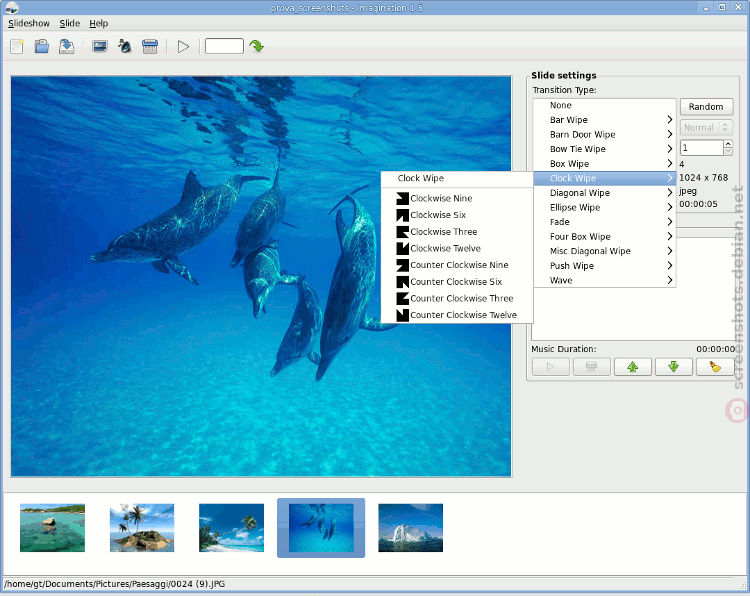
Task: Save the slideshow using the toolbar icon
Action: (66, 46)
